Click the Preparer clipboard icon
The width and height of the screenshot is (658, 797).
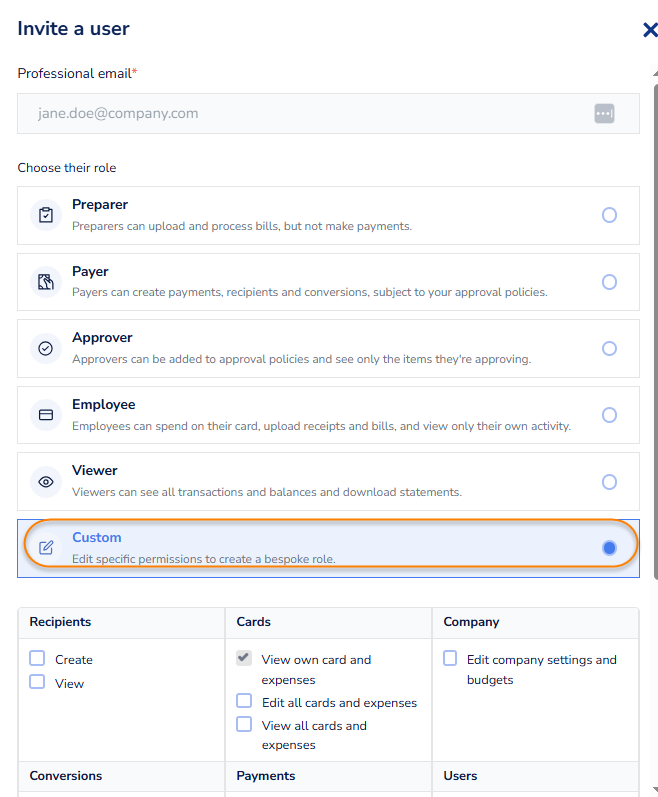[46, 215]
